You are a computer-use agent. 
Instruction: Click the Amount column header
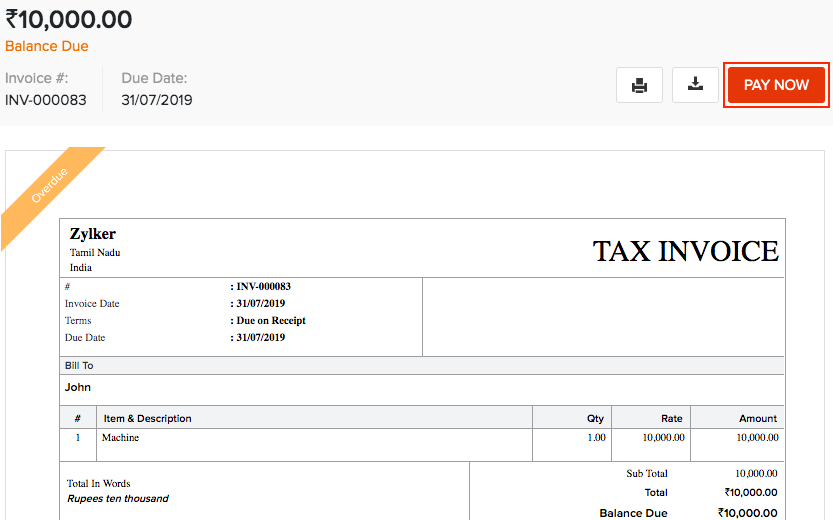coord(759,419)
